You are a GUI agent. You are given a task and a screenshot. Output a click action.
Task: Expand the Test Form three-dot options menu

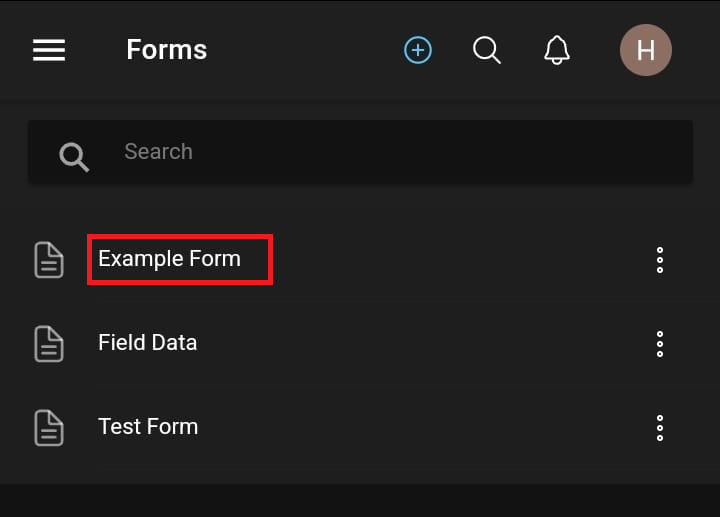[660, 428]
